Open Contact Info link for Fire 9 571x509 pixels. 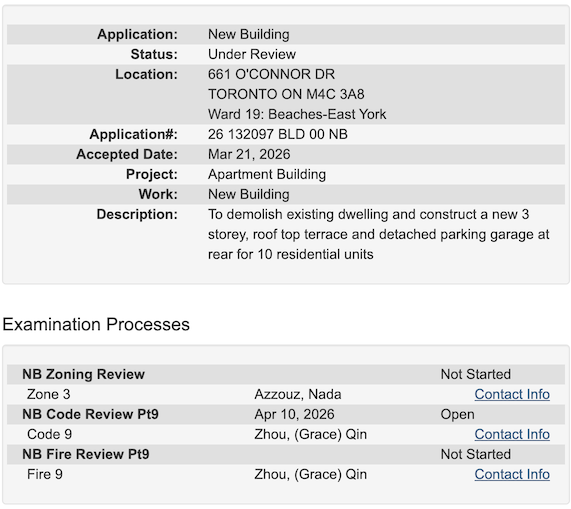point(512,474)
